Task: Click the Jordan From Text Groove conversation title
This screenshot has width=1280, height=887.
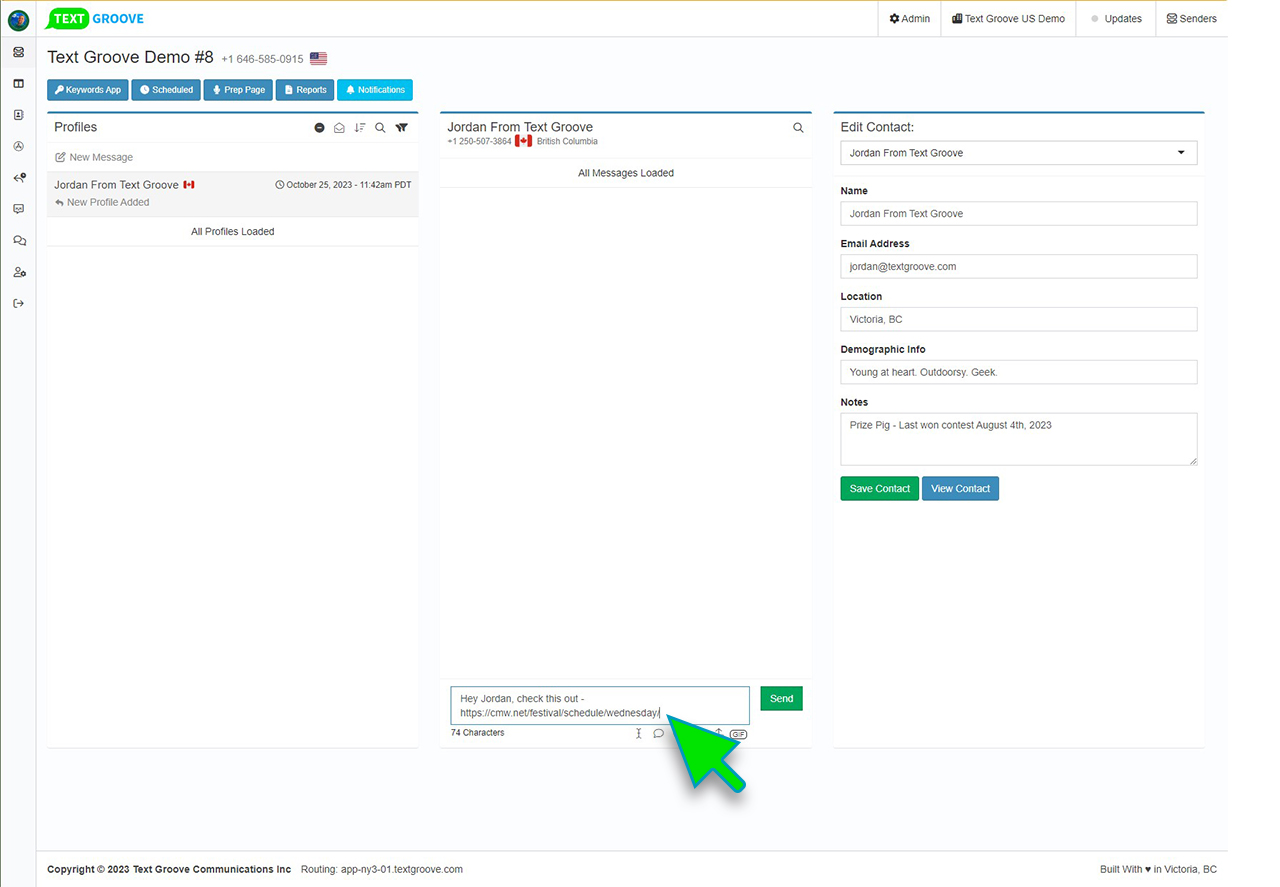Action: [x=520, y=127]
